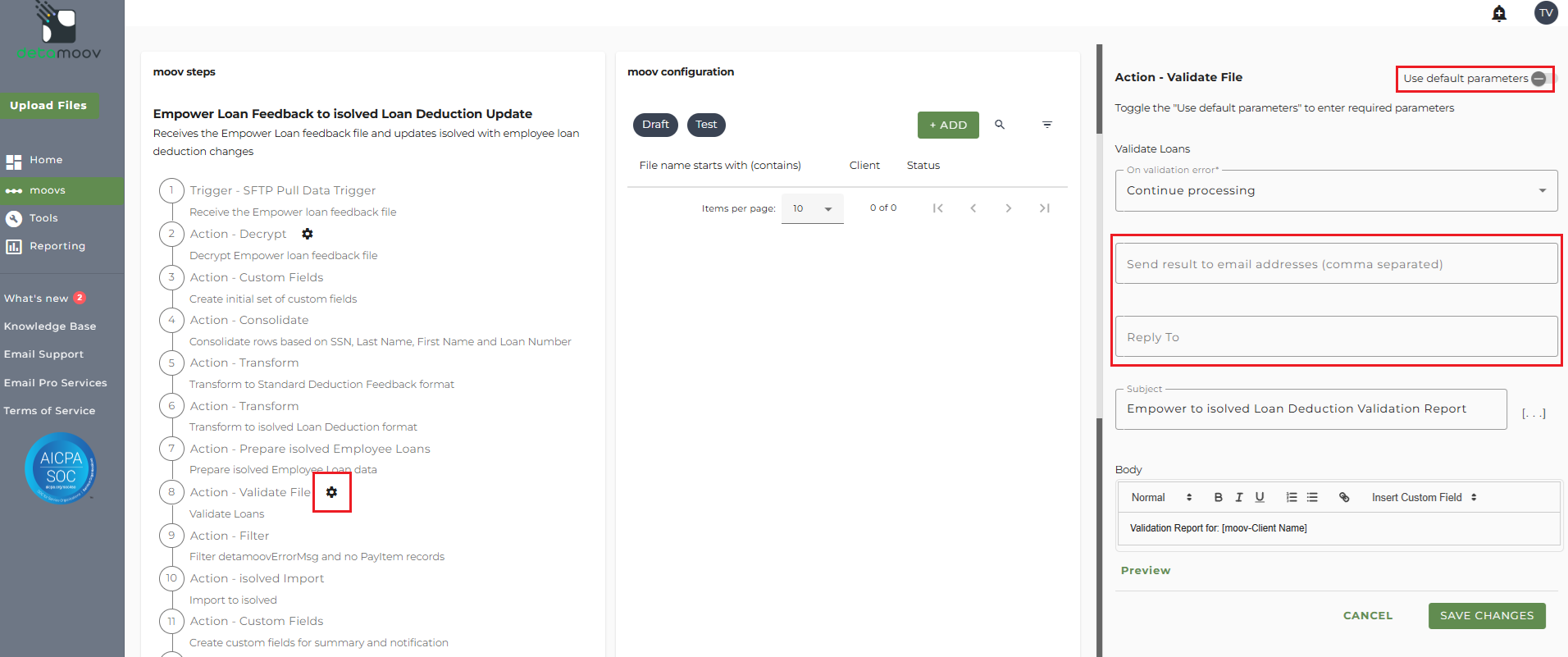Click the What's new badge showing 2
Image resolution: width=1568 pixels, height=657 pixels.
click(80, 298)
